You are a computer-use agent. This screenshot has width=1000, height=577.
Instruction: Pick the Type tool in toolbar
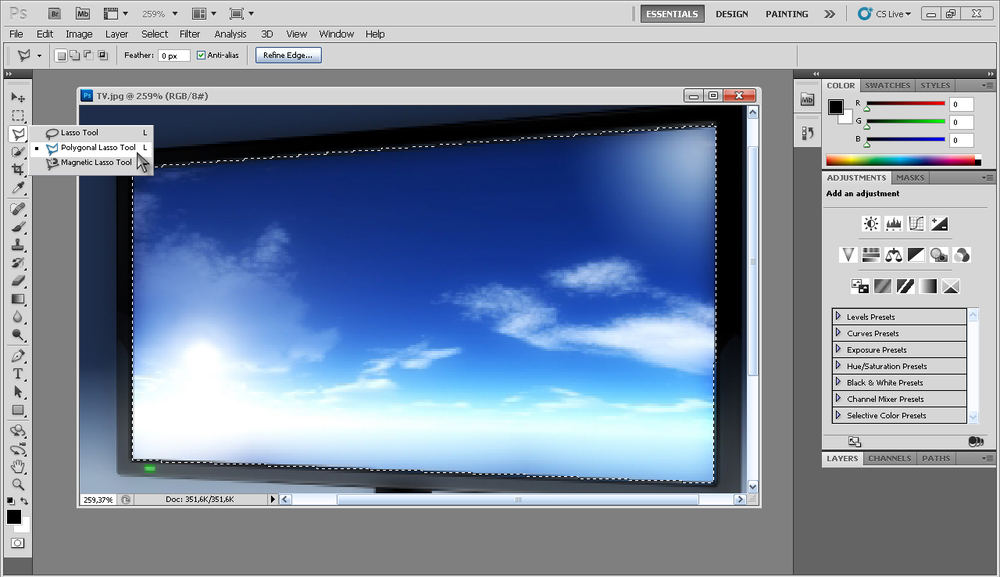pyautogui.click(x=18, y=374)
